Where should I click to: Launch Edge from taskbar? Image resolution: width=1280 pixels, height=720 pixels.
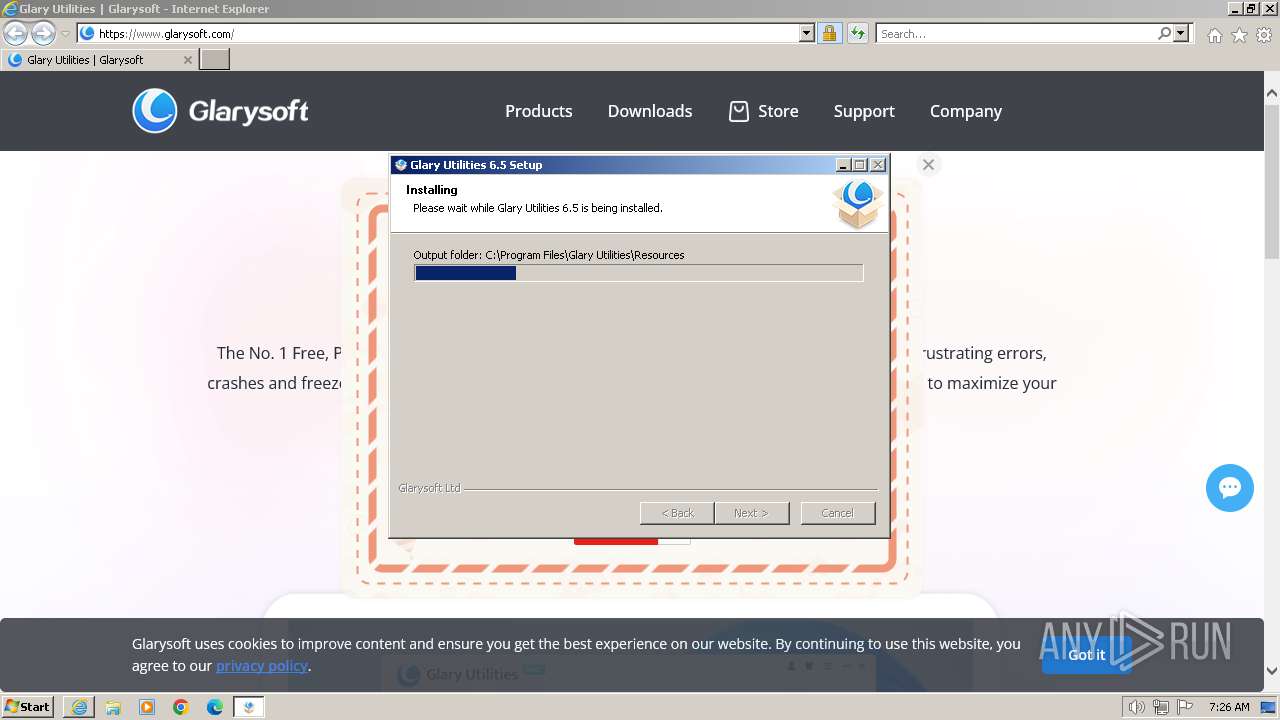pyautogui.click(x=215, y=707)
